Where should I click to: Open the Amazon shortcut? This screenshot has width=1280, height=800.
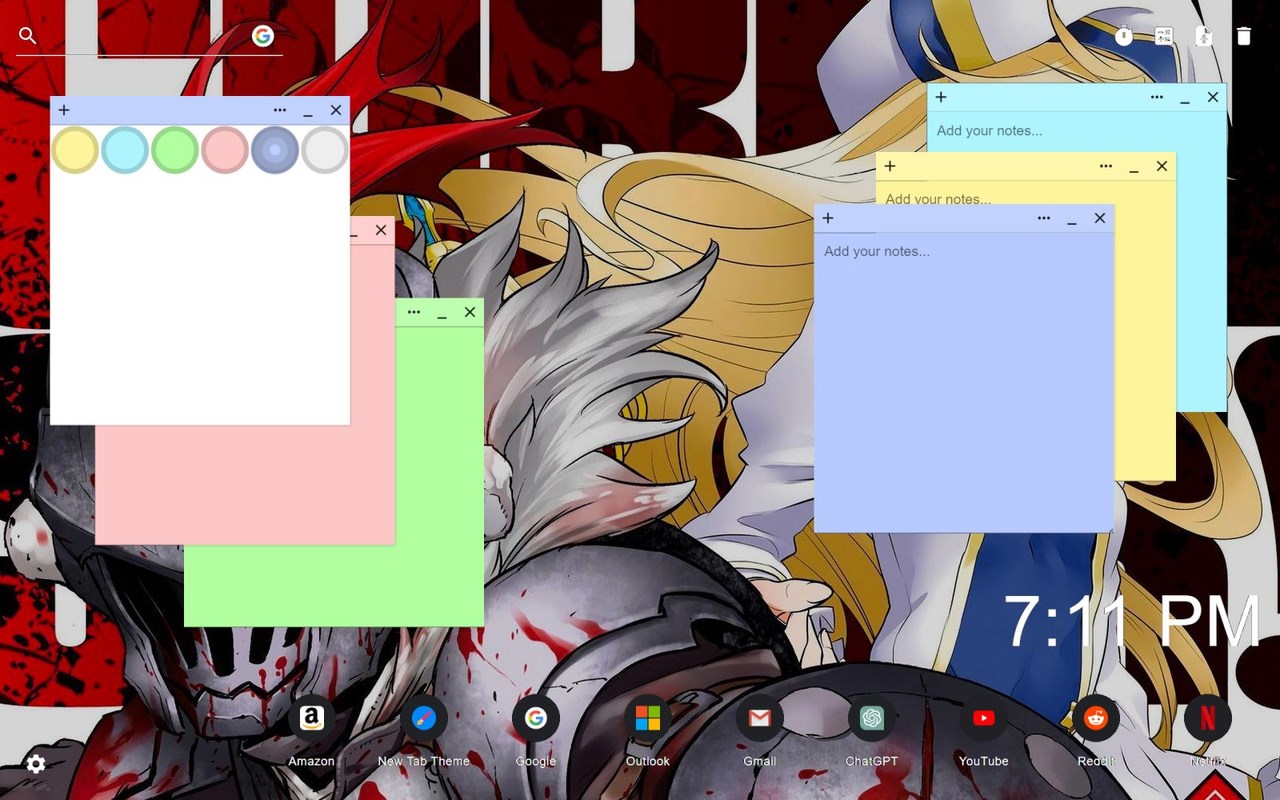tap(312, 718)
